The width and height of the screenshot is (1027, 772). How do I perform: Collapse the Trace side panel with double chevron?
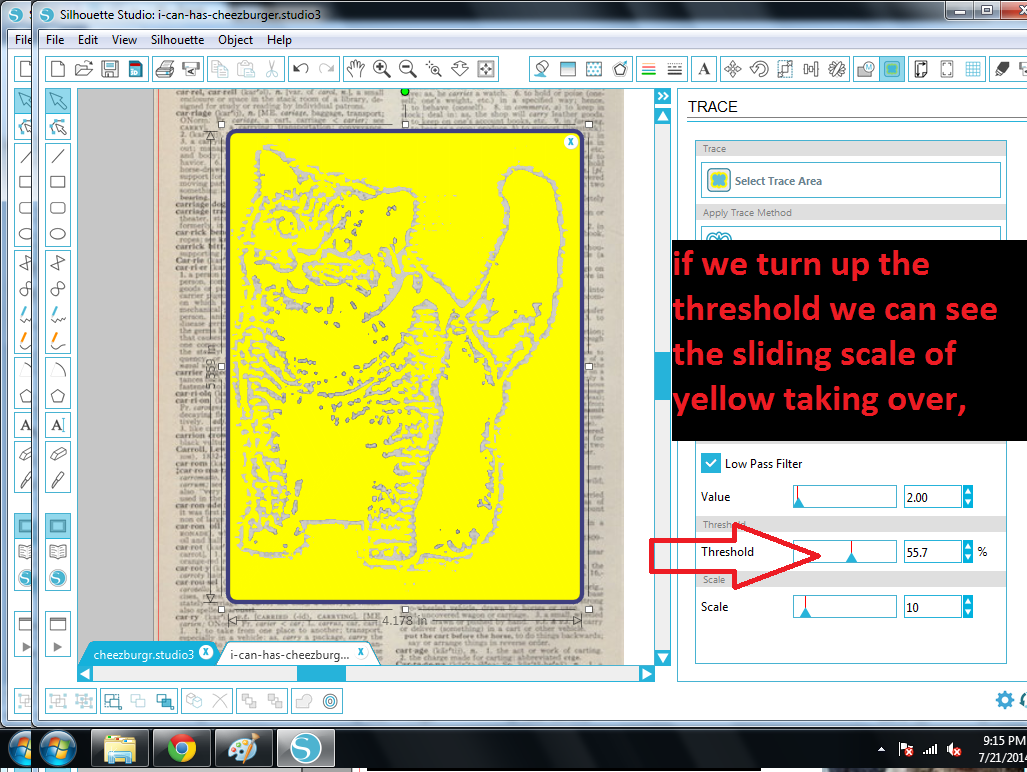click(663, 96)
